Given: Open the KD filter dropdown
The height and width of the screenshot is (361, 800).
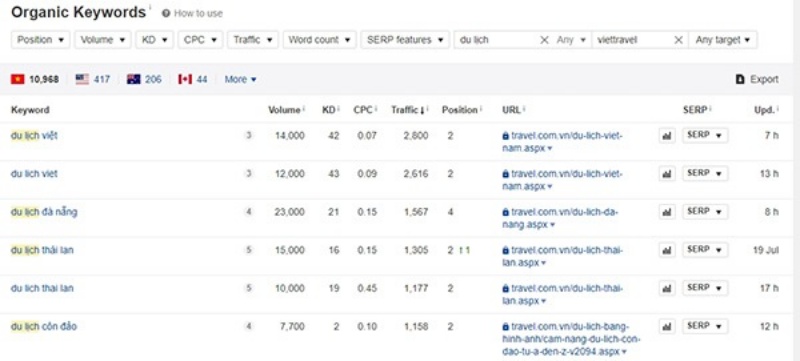Looking at the screenshot, I should click(155, 40).
